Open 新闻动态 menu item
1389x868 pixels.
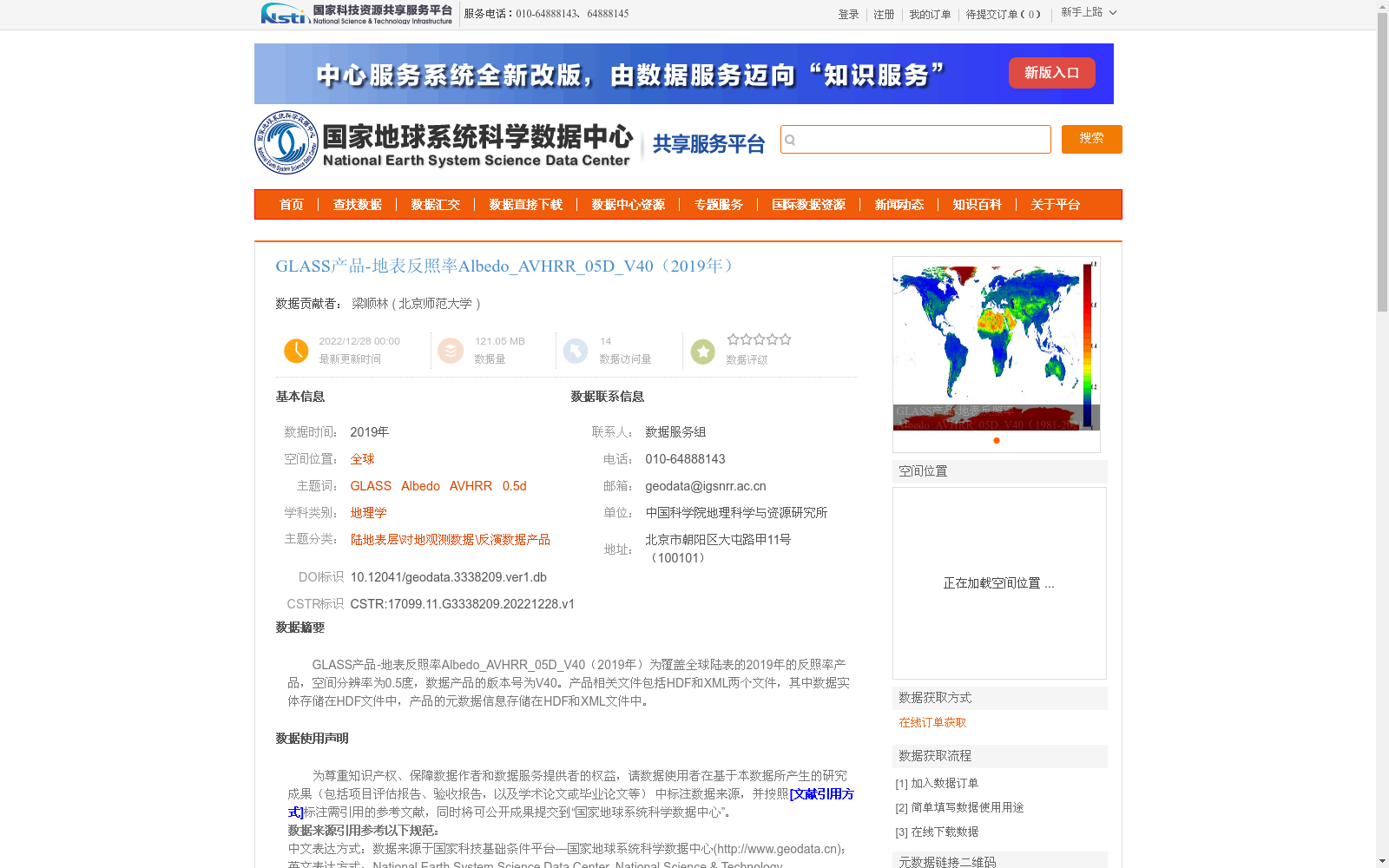point(899,205)
